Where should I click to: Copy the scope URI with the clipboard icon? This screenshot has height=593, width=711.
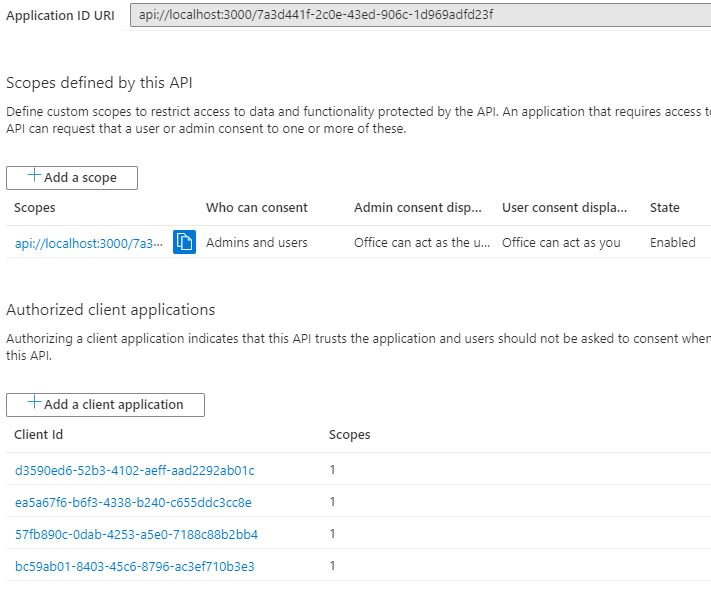(184, 242)
